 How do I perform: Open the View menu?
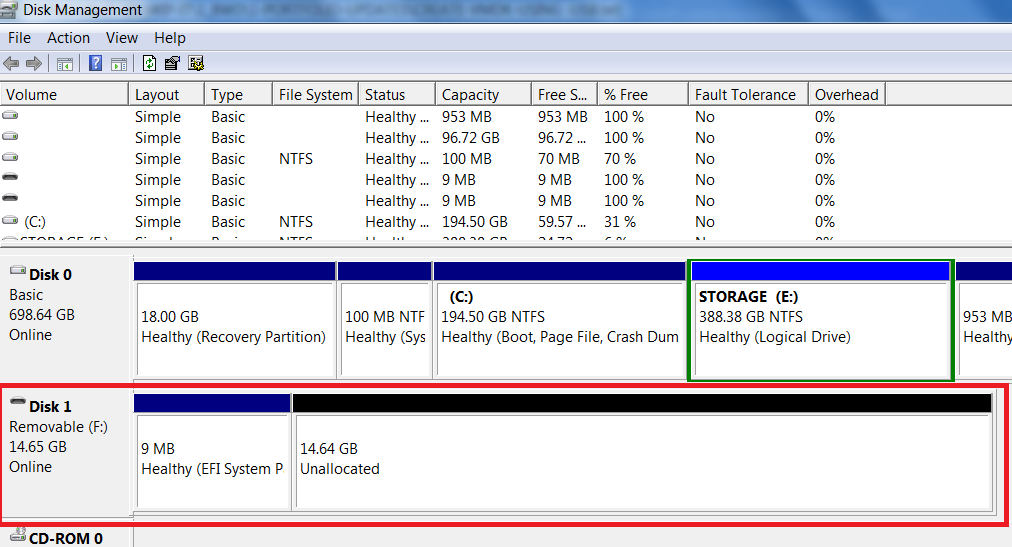click(x=122, y=38)
